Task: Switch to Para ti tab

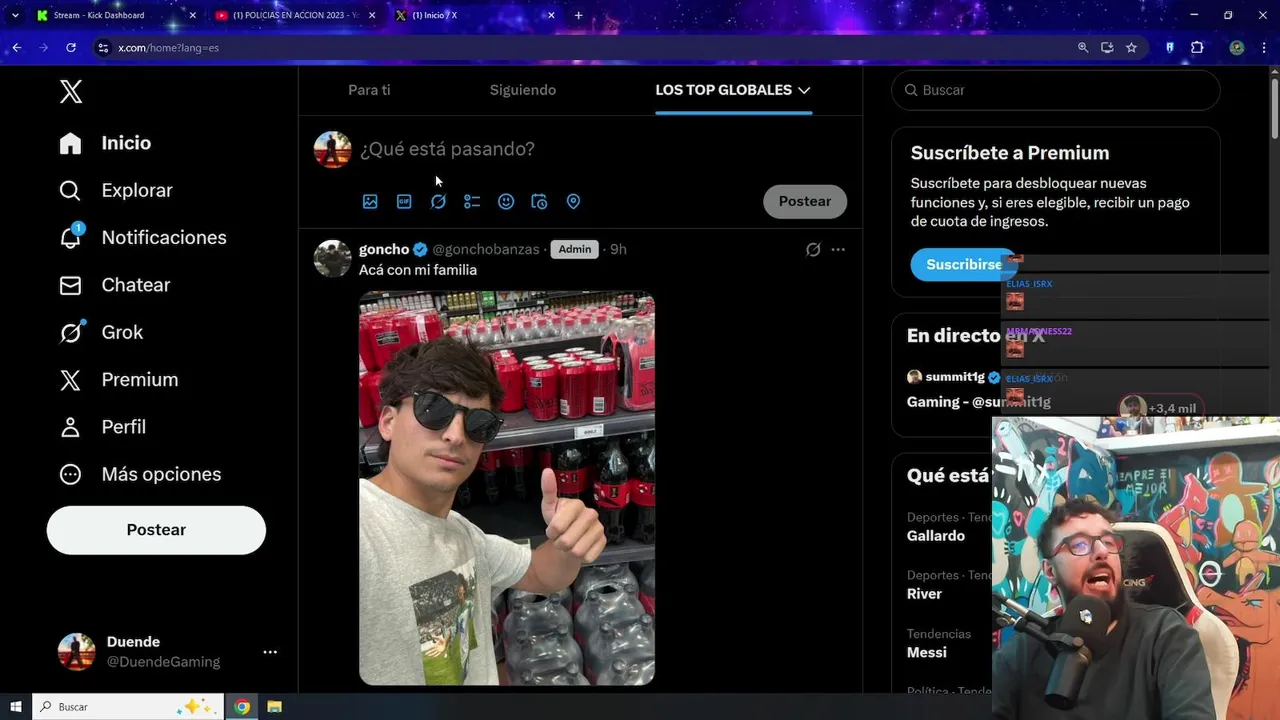Action: tap(369, 90)
